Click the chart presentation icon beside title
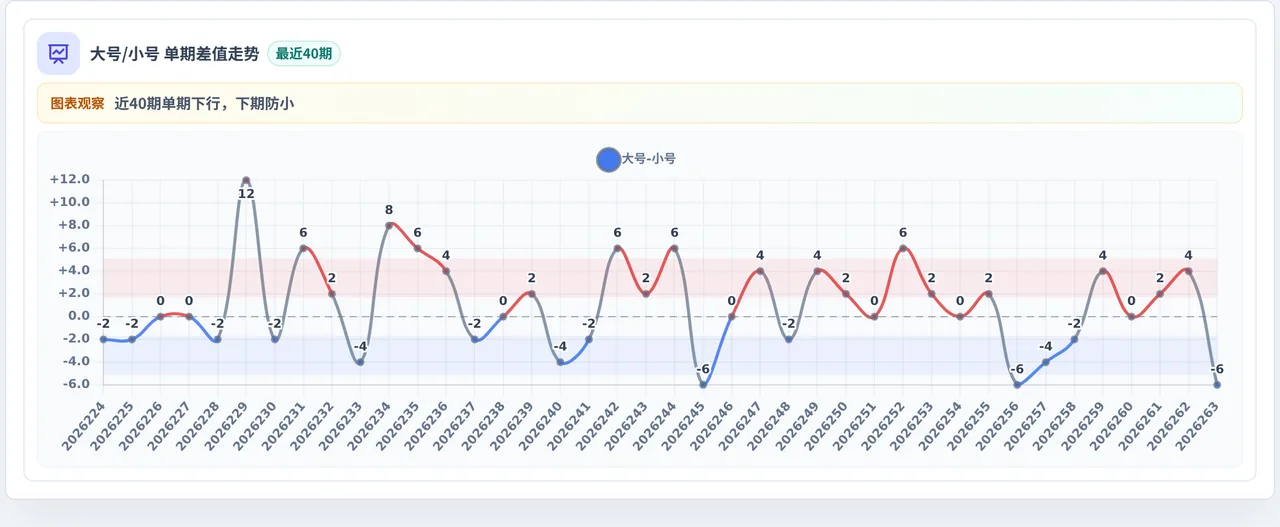 [58, 53]
